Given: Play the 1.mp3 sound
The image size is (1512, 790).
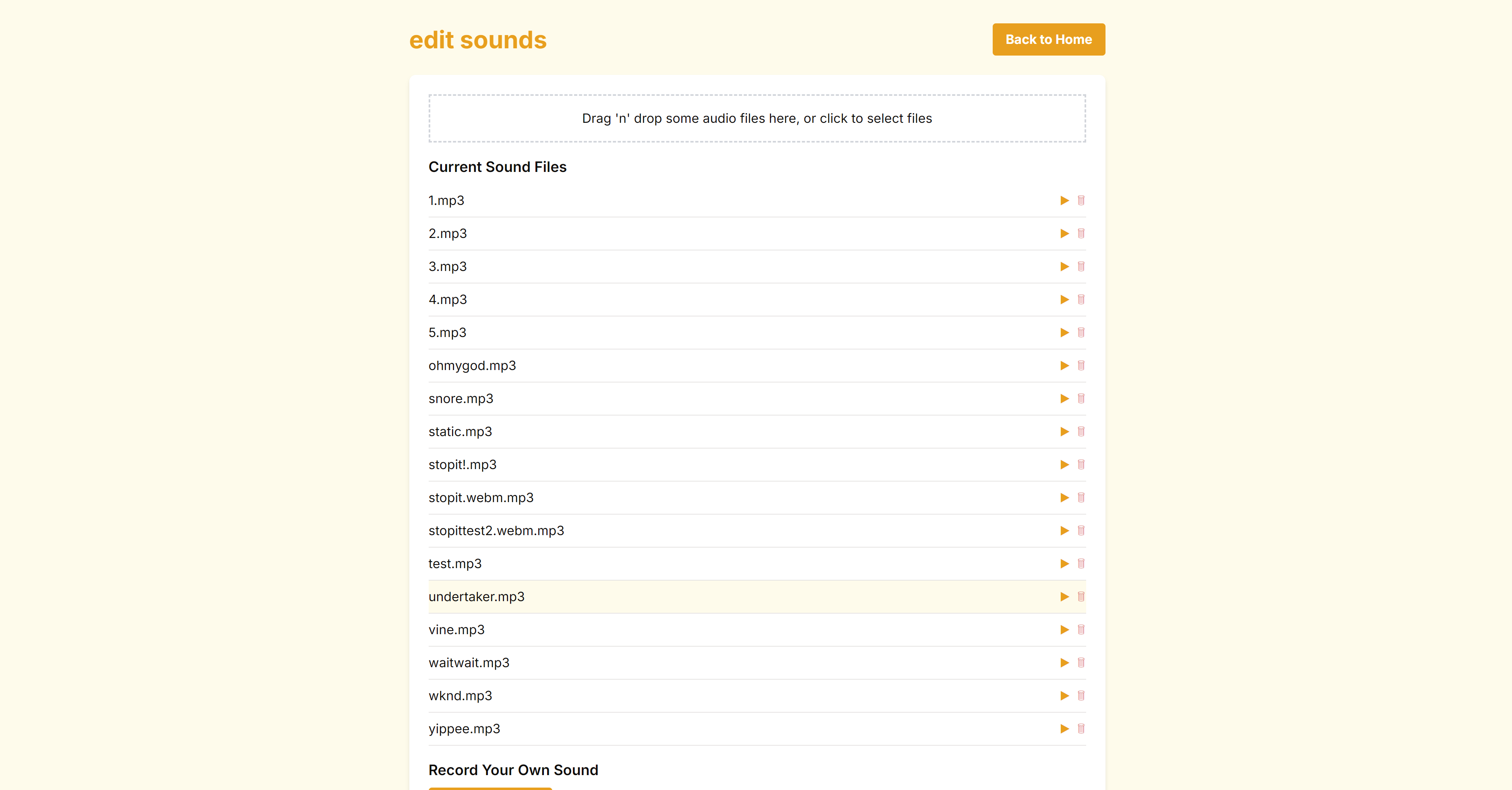Looking at the screenshot, I should (1064, 201).
